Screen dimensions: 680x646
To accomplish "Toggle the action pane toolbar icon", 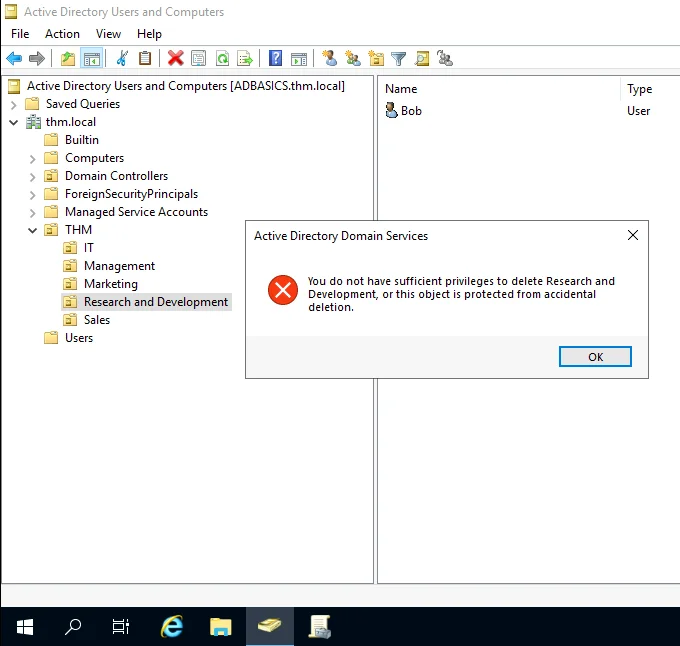I will pyautogui.click(x=299, y=58).
